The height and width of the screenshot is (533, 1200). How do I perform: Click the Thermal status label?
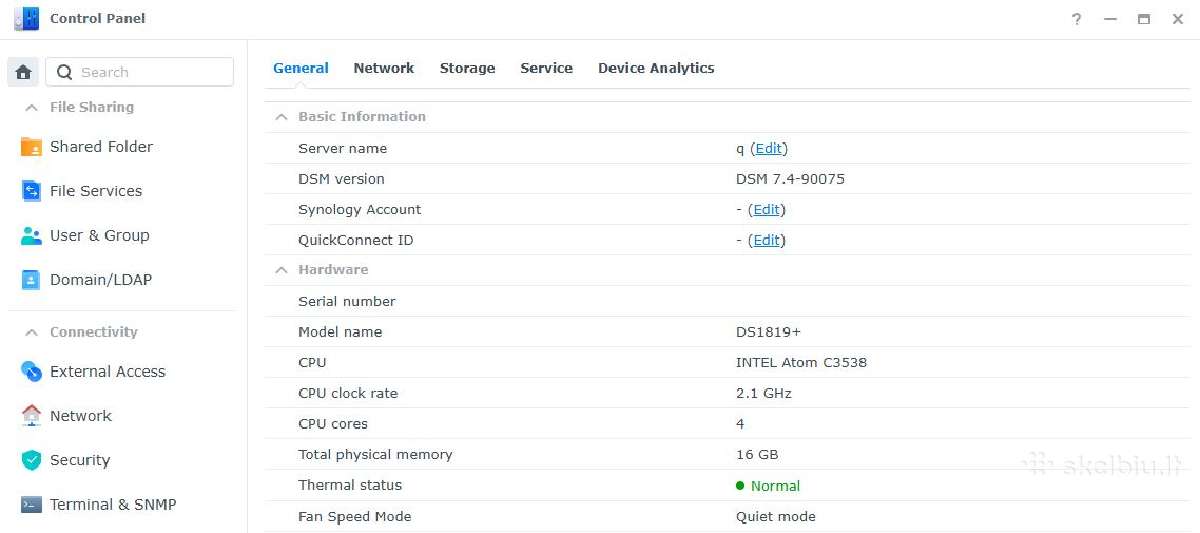coord(350,485)
